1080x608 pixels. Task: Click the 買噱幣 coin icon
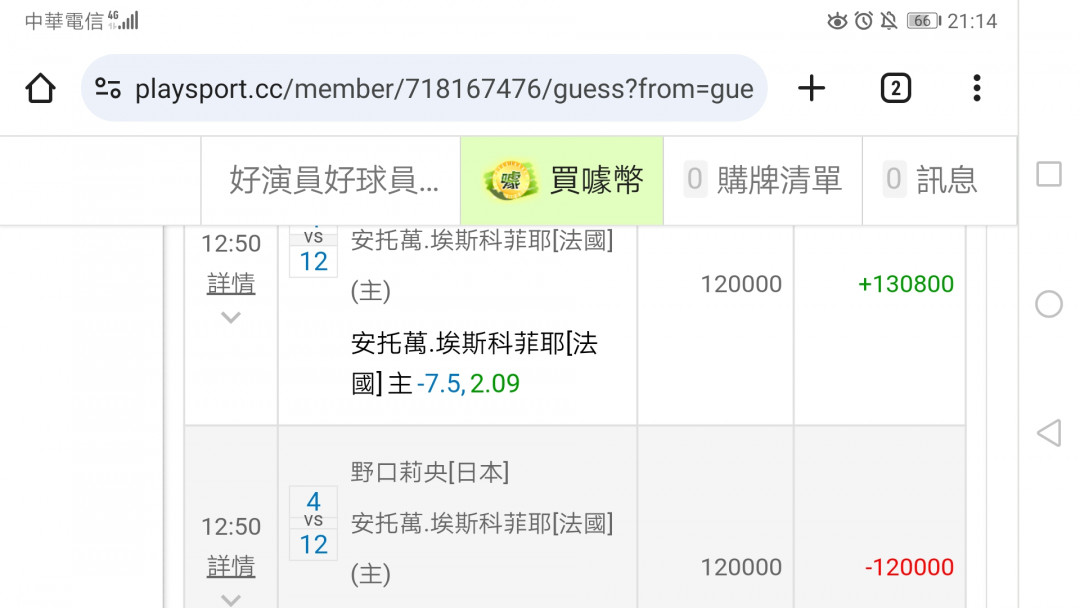click(x=510, y=180)
